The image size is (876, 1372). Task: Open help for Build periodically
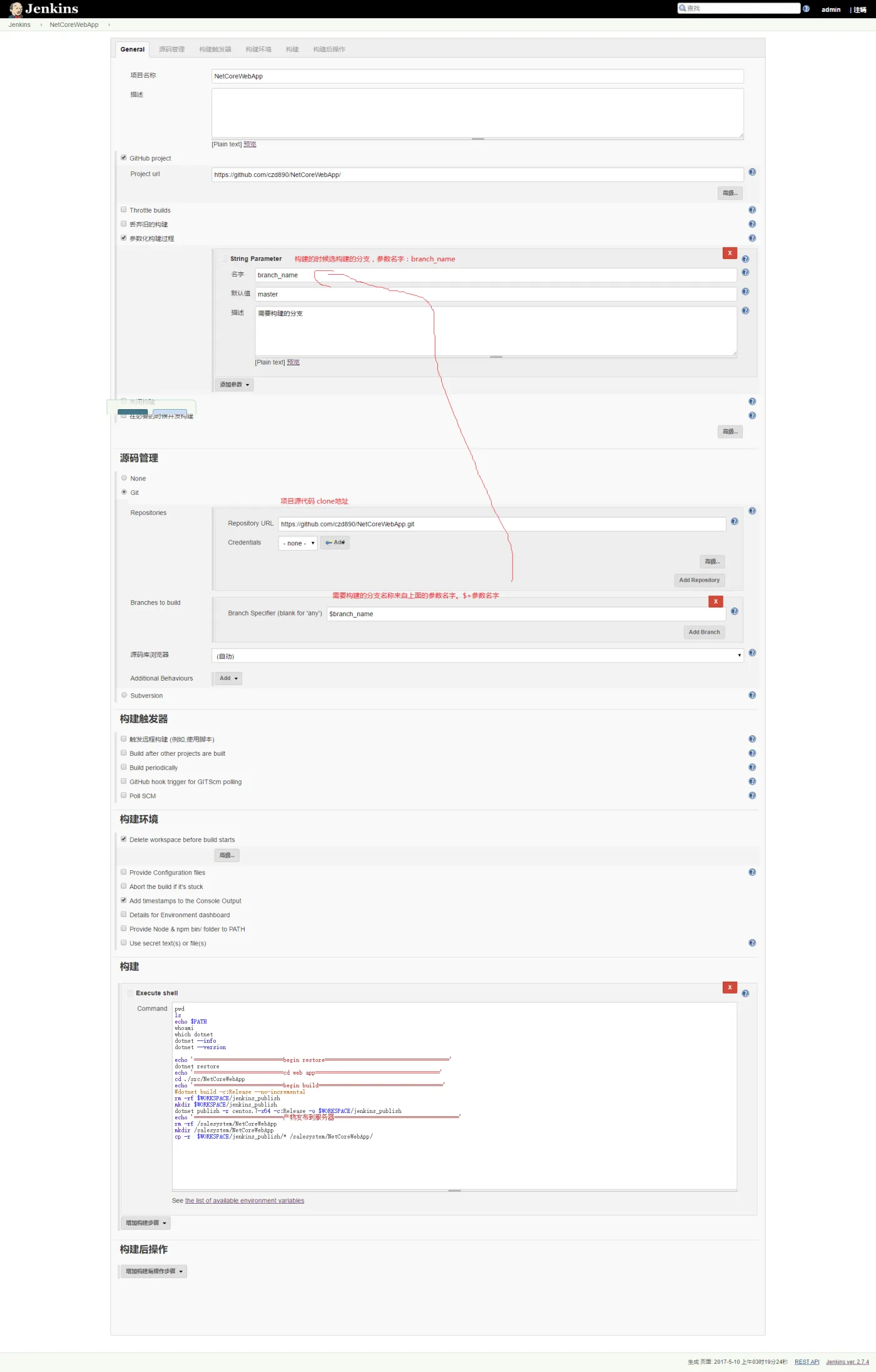752,767
